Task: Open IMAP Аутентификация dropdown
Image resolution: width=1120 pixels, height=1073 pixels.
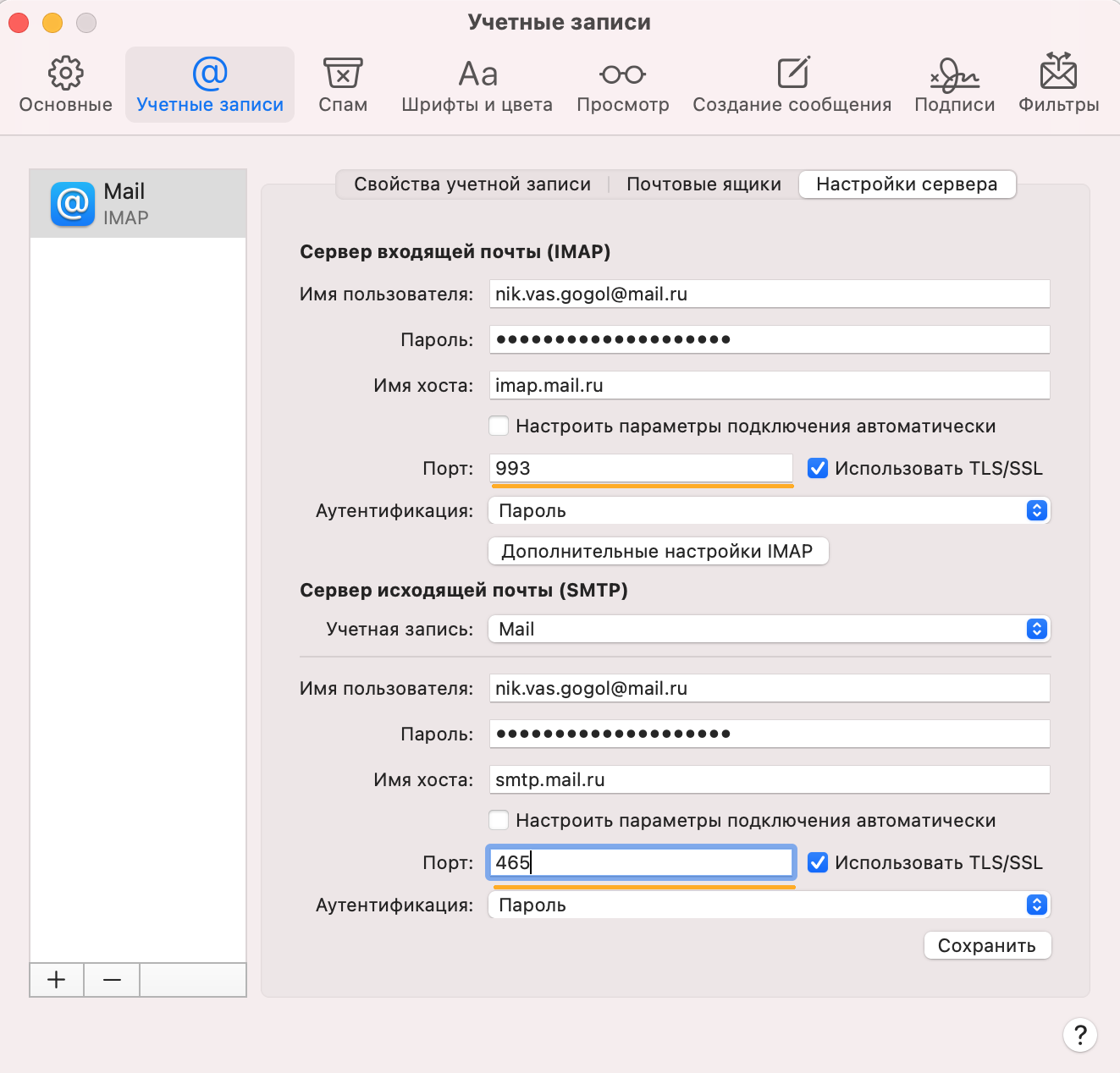Action: point(770,510)
